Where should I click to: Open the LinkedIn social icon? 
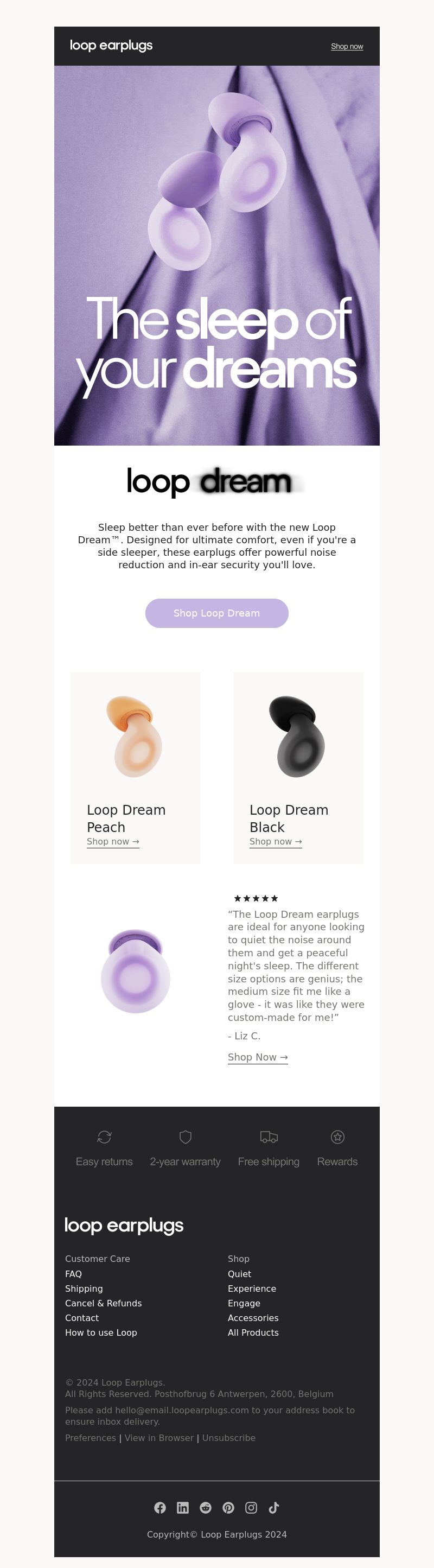pos(183,1507)
